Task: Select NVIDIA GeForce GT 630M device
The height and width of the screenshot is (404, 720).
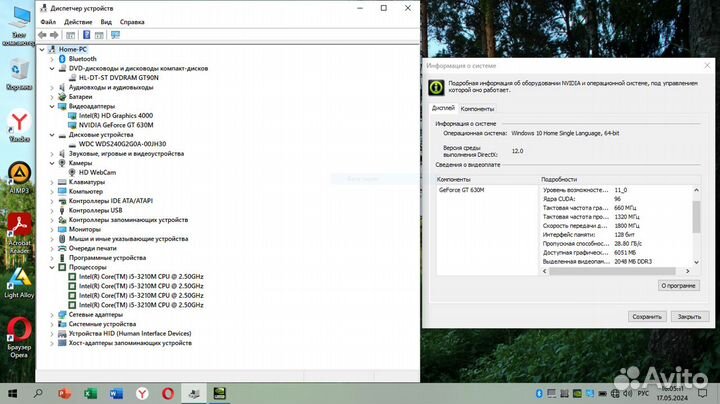Action: [x=116, y=125]
